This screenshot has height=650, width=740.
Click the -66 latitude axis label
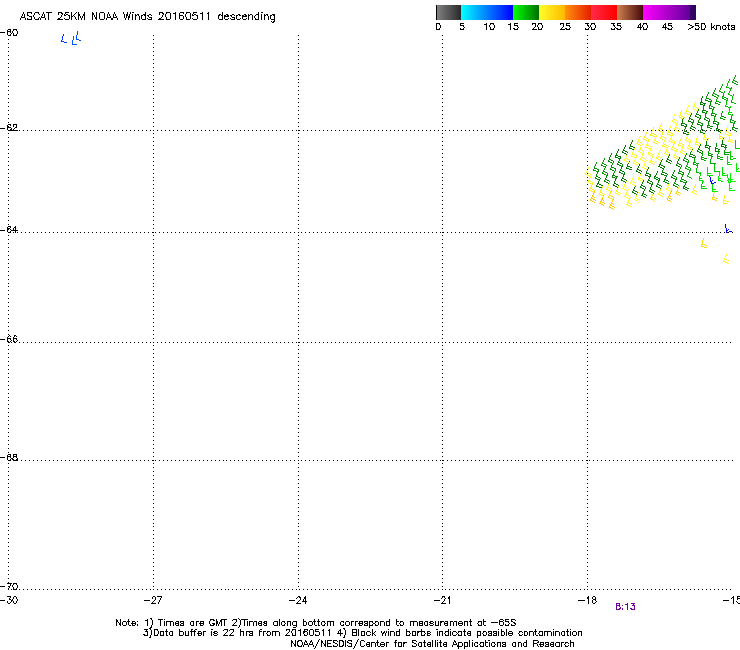tap(9, 339)
